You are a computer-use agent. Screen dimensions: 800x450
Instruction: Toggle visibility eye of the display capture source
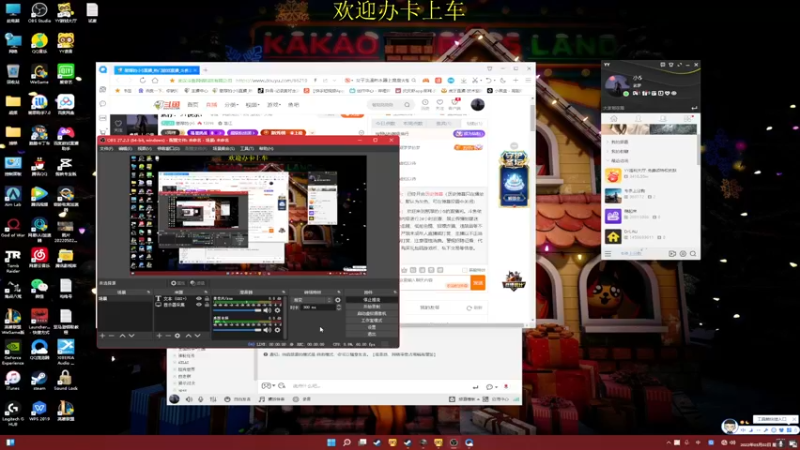(199, 305)
